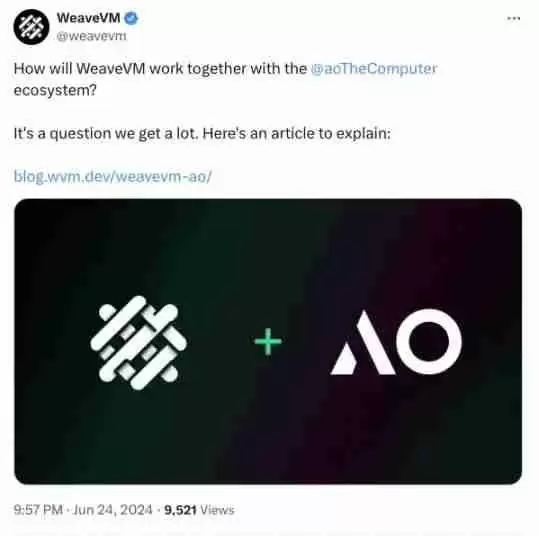Click the green plus symbol in image
The width and height of the screenshot is (539, 536).
[268, 341]
